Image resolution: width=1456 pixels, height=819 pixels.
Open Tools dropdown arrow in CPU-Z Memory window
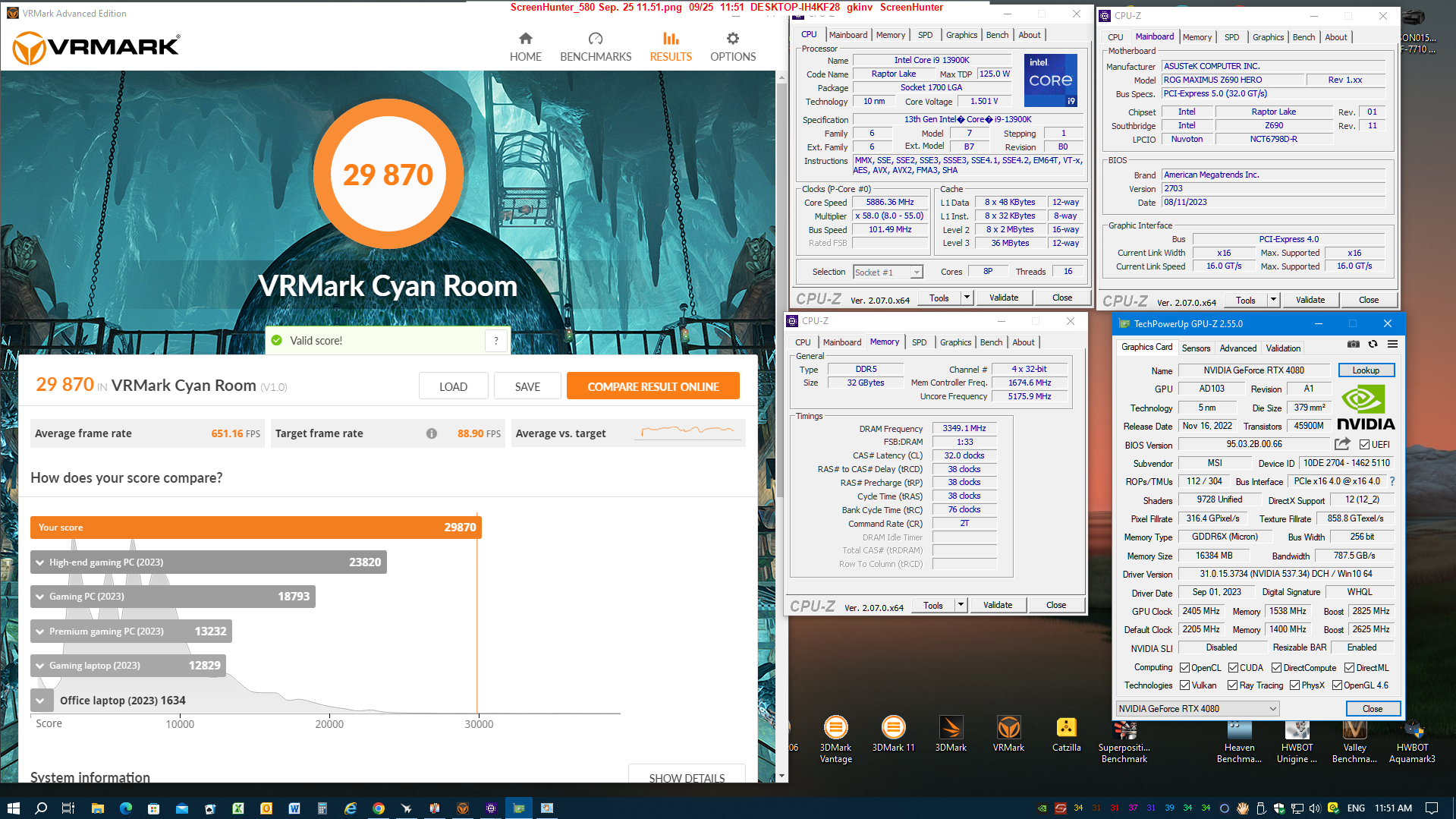click(961, 605)
